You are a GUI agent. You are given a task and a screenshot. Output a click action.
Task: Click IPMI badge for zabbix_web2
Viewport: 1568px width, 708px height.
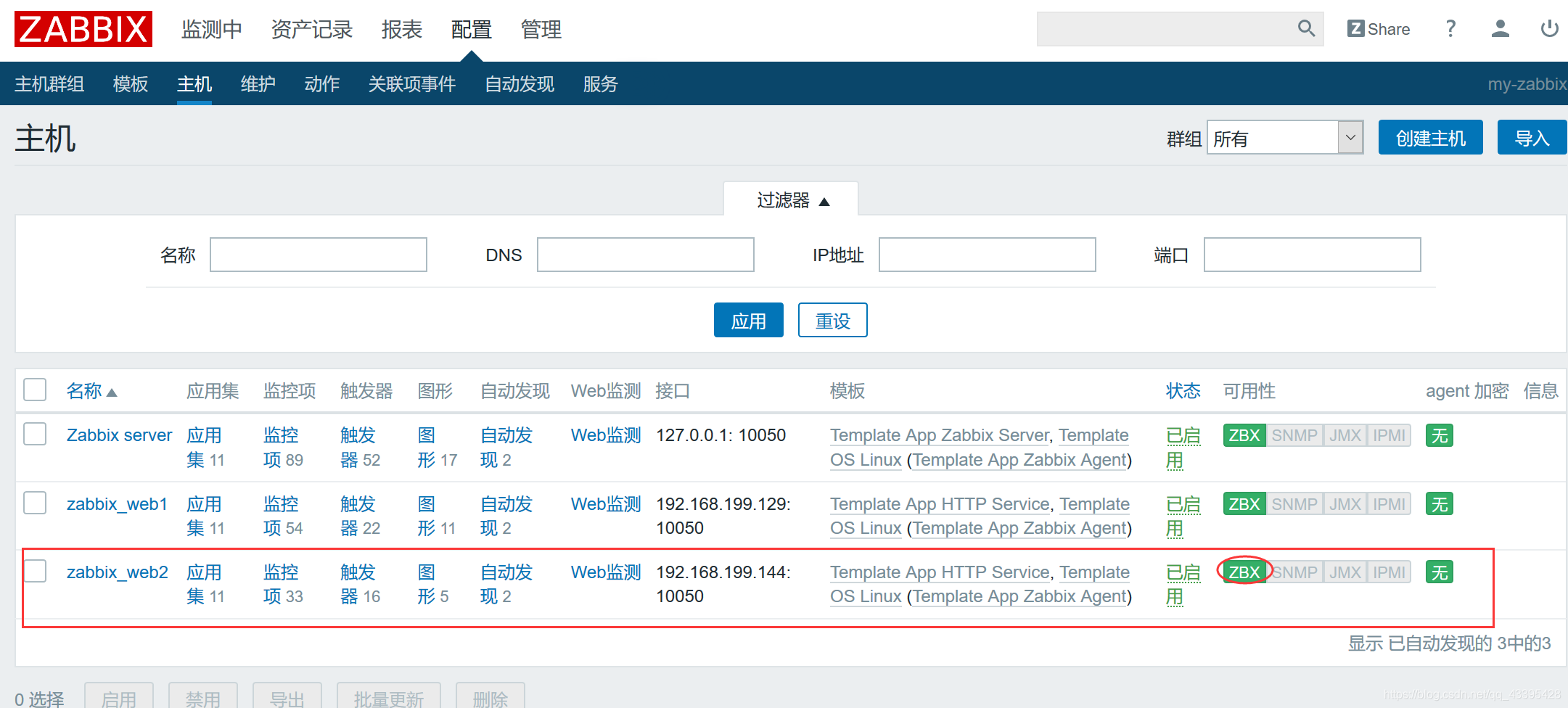coord(1389,572)
